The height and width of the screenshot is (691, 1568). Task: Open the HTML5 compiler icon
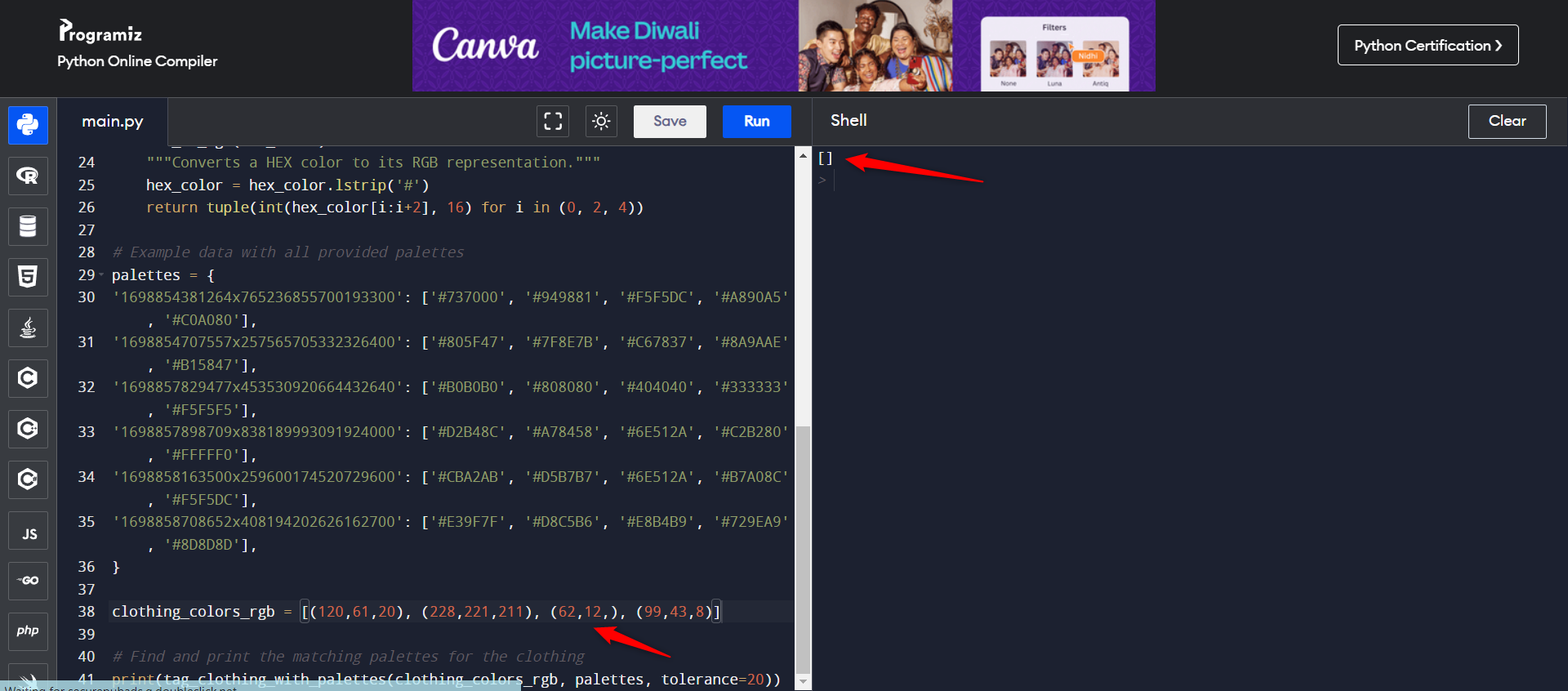28,277
